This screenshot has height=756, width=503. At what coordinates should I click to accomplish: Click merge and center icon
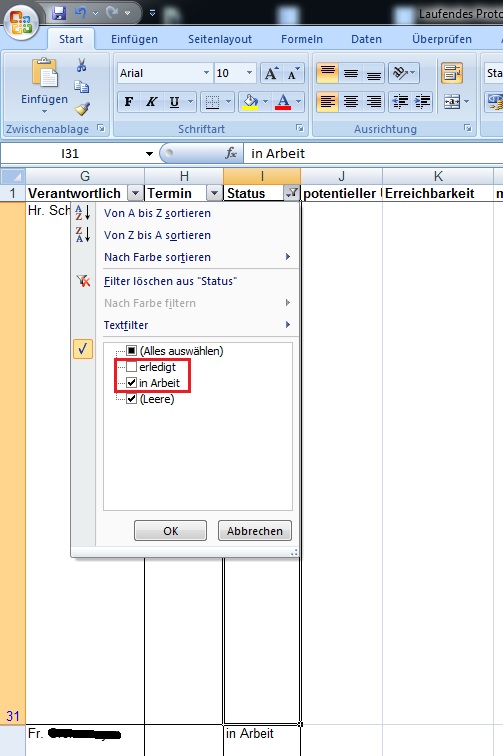(451, 102)
